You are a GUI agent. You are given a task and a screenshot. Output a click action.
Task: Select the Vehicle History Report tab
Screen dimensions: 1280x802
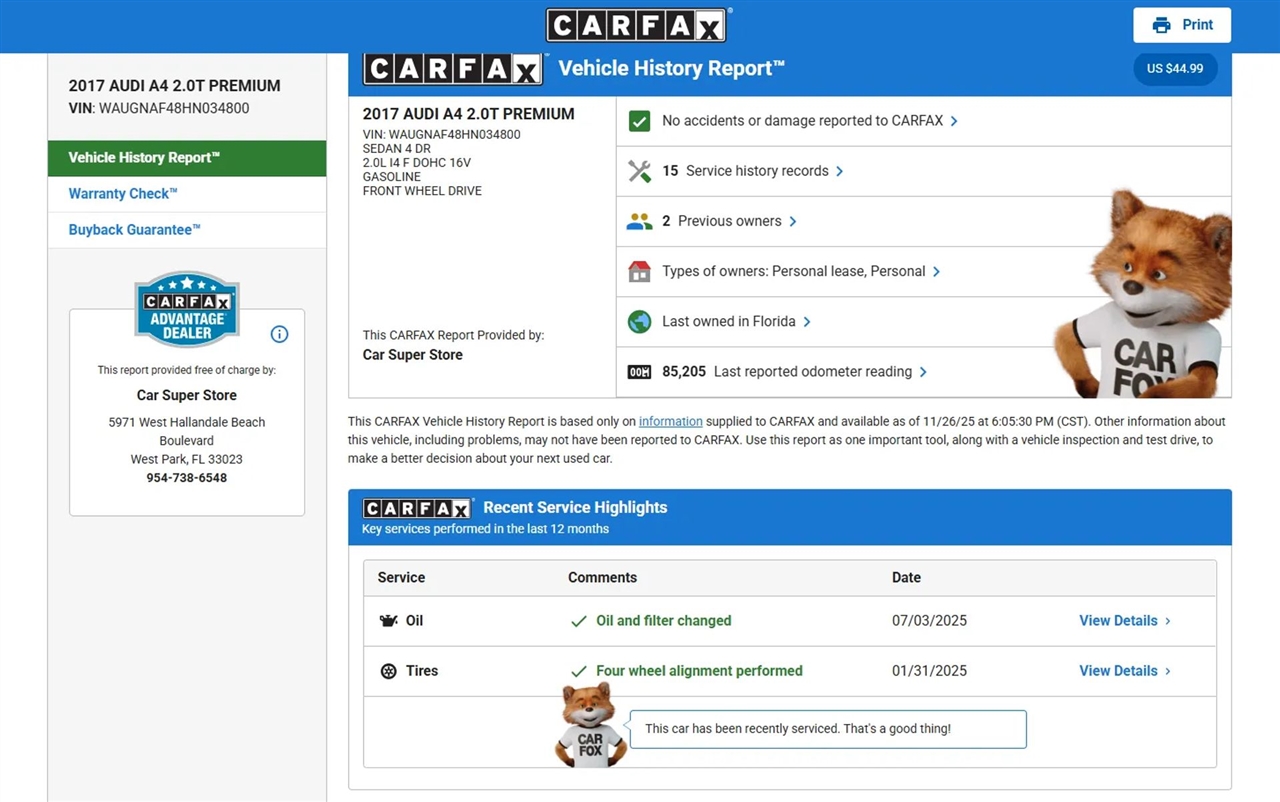pyautogui.click(x=144, y=158)
